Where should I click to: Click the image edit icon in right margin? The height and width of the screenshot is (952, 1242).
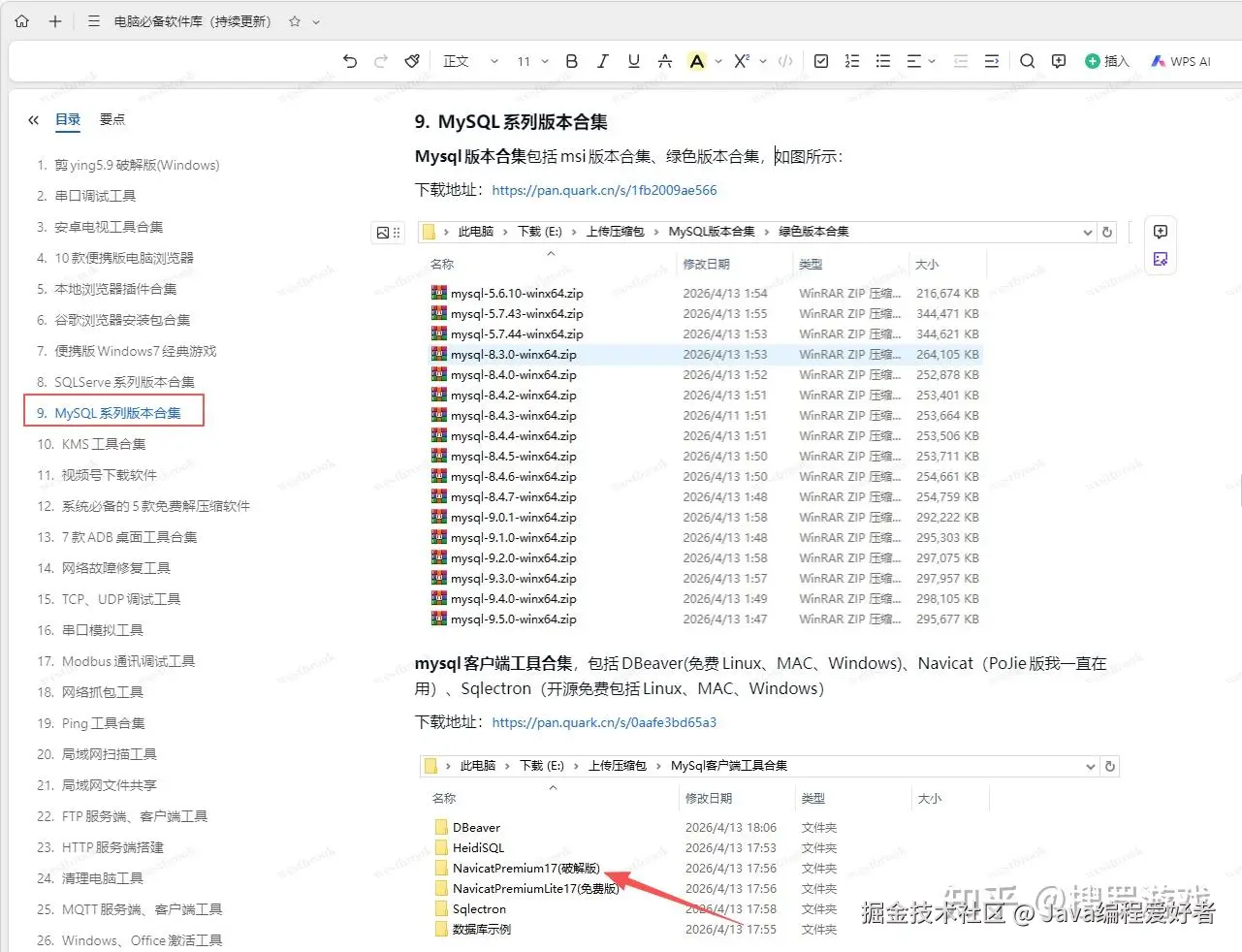pyautogui.click(x=1161, y=259)
